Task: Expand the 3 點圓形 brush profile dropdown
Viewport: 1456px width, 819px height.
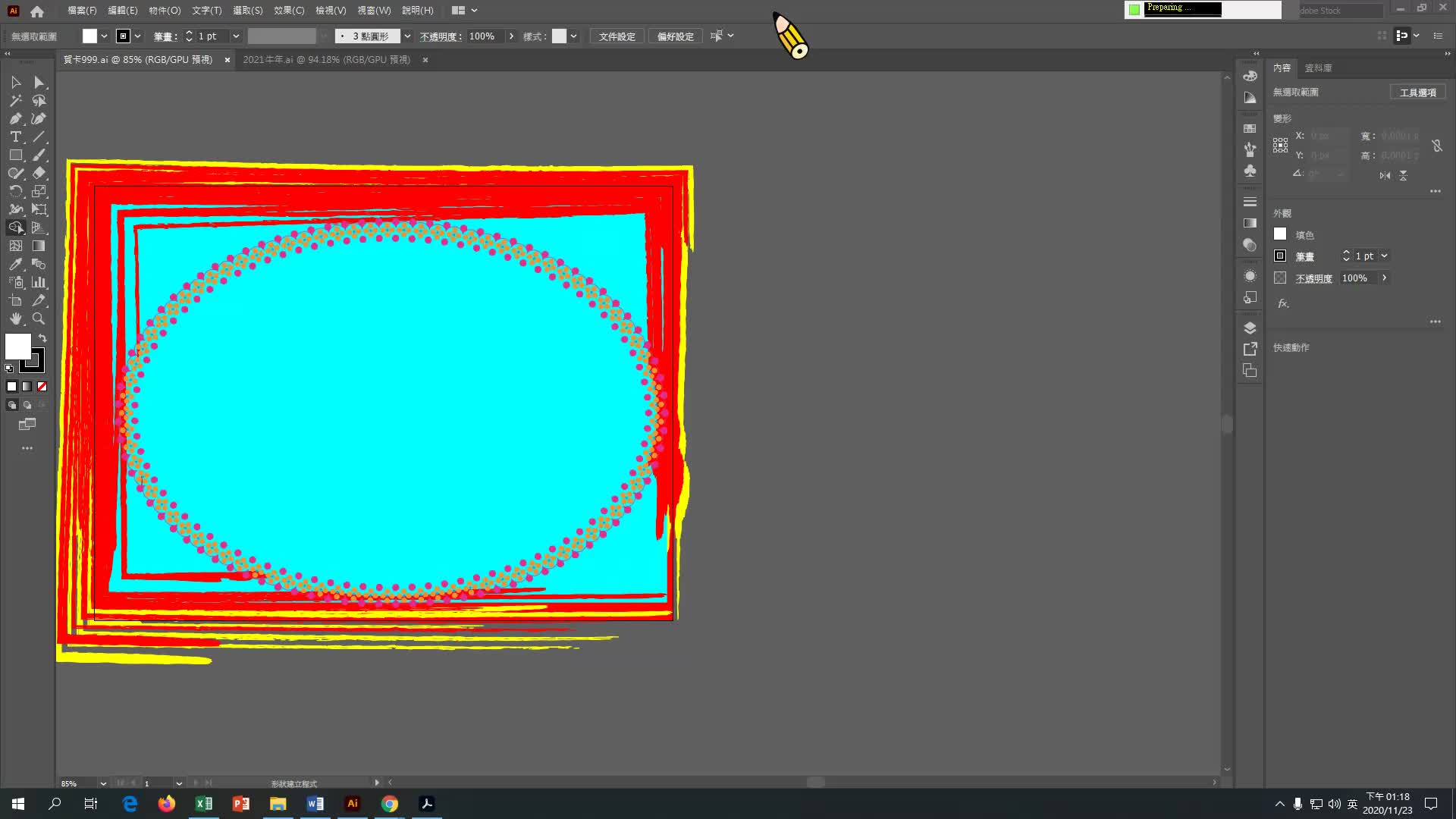Action: 407,36
